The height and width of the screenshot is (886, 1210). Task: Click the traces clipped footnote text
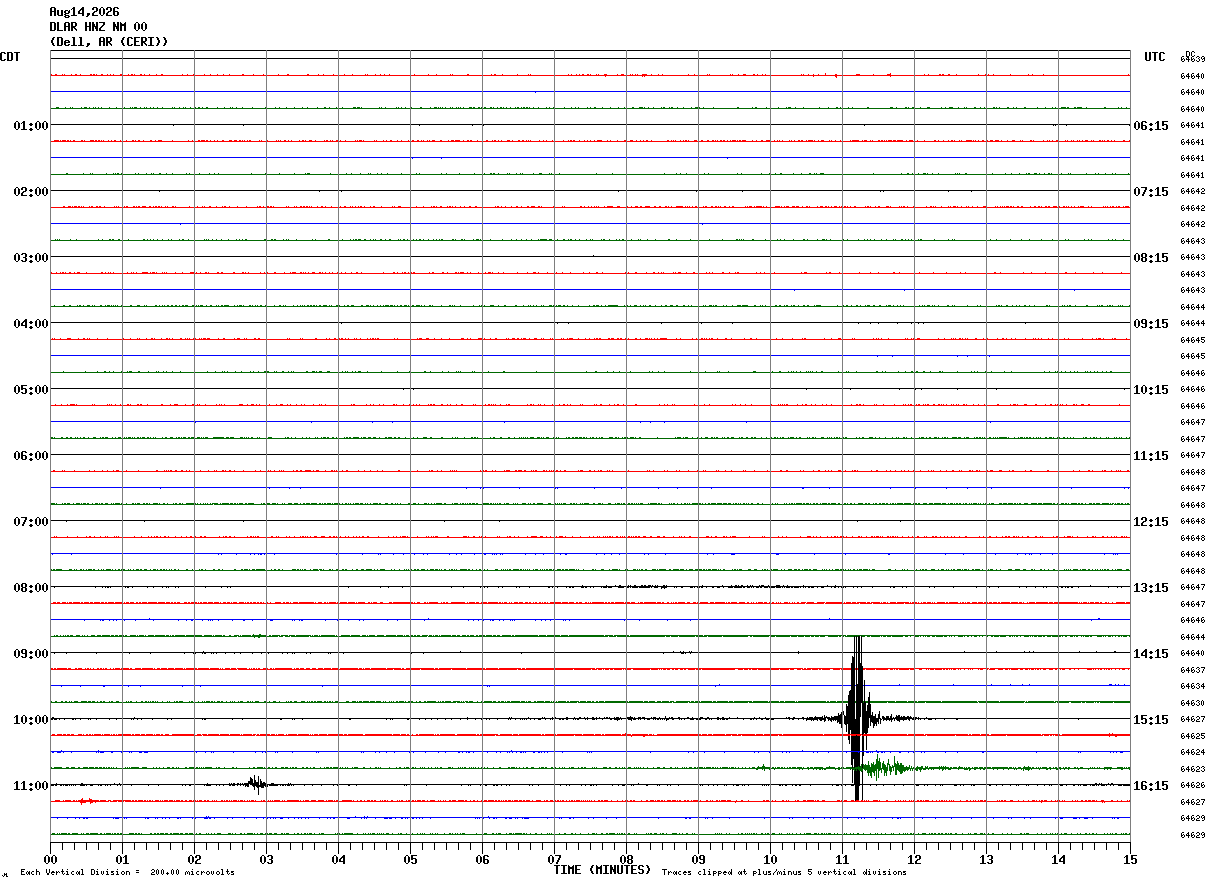pos(784,873)
